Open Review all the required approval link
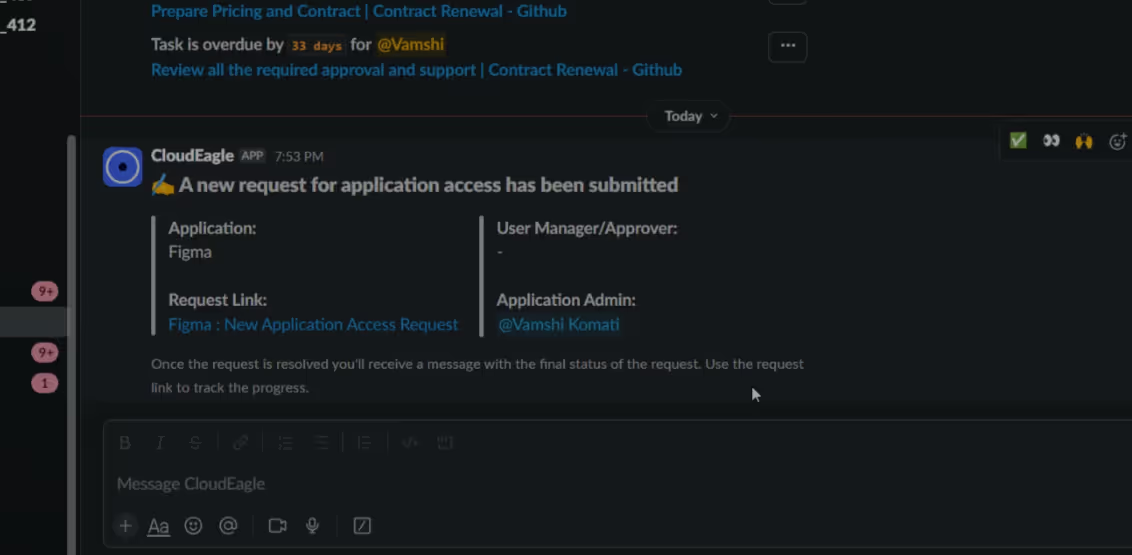 (x=417, y=70)
